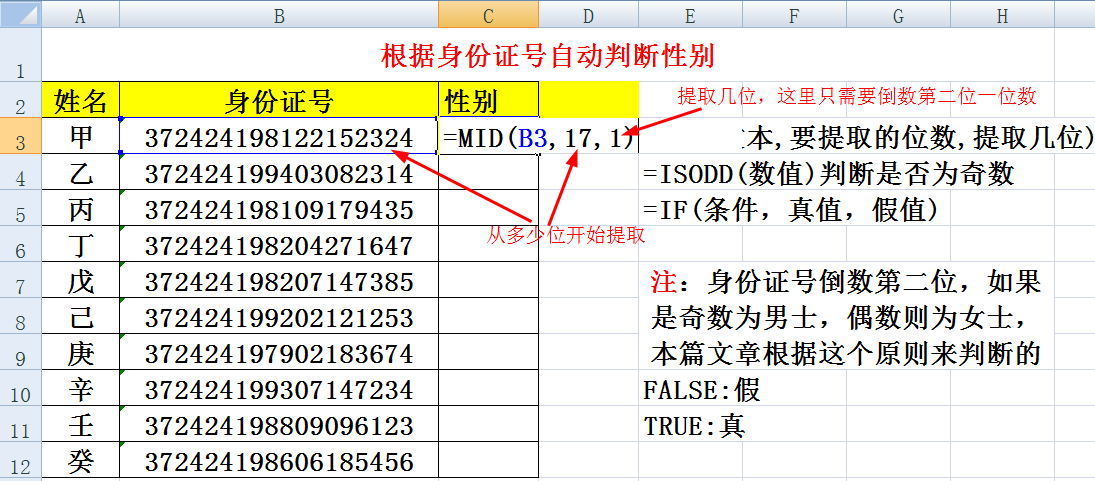Select row 10 header
Image resolution: width=1095 pixels, height=481 pixels.
(21, 388)
